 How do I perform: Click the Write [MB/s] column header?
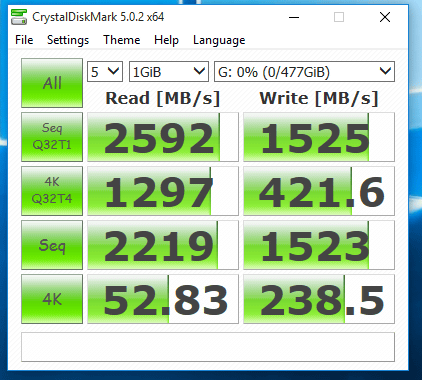pyautogui.click(x=319, y=98)
